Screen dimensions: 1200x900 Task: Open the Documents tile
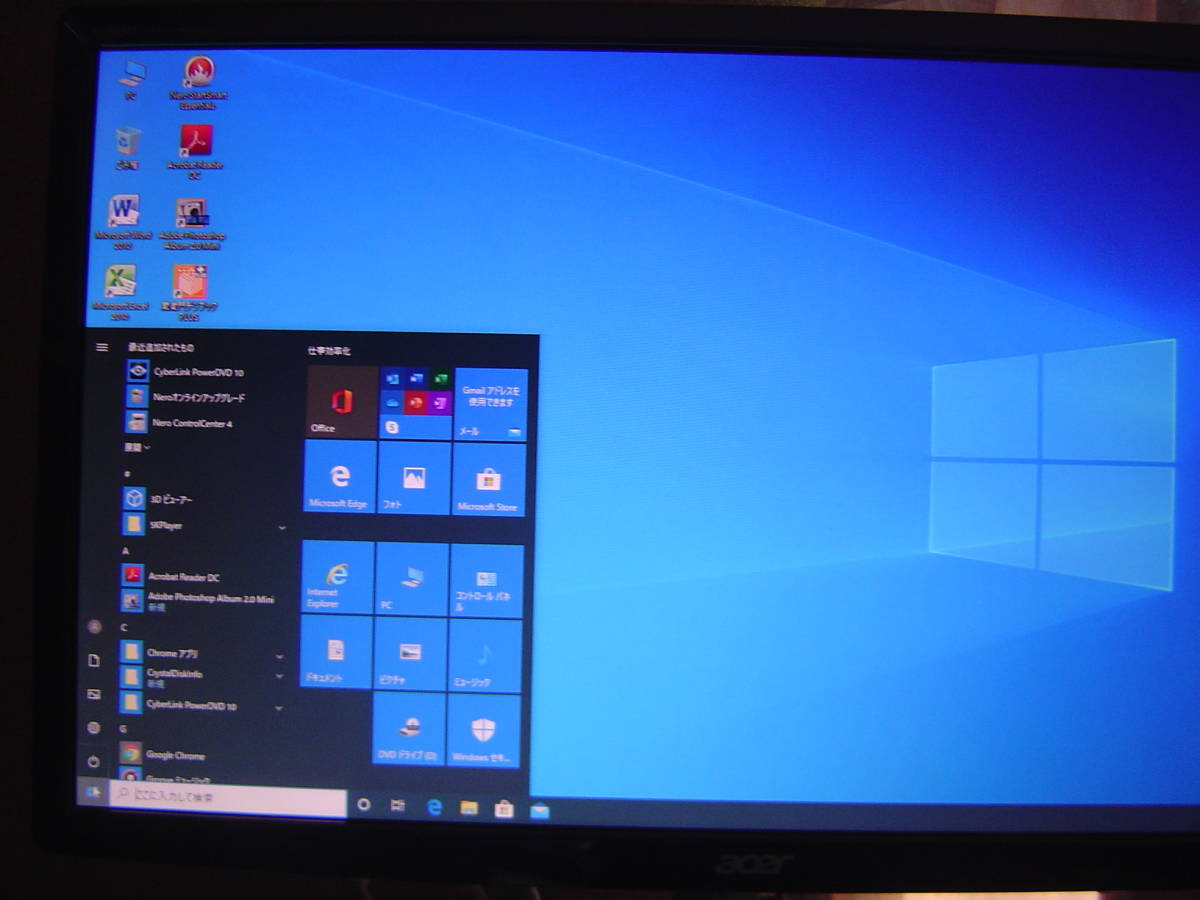coord(335,652)
